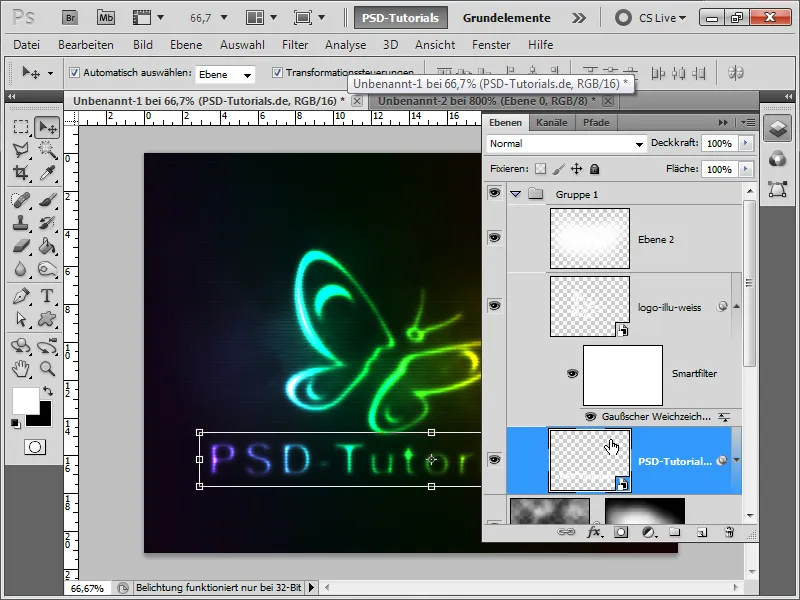Select the Custom Shape tool
The width and height of the screenshot is (800, 600).
tap(47, 319)
